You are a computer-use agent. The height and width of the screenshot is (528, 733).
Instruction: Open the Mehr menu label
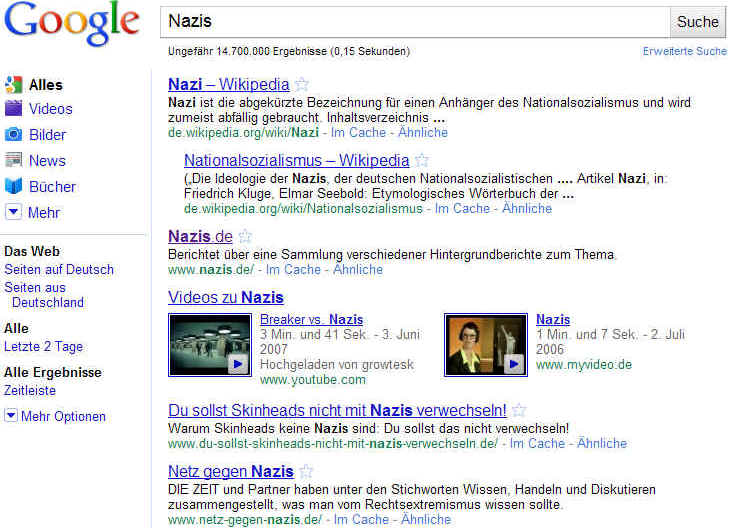[x=44, y=212]
